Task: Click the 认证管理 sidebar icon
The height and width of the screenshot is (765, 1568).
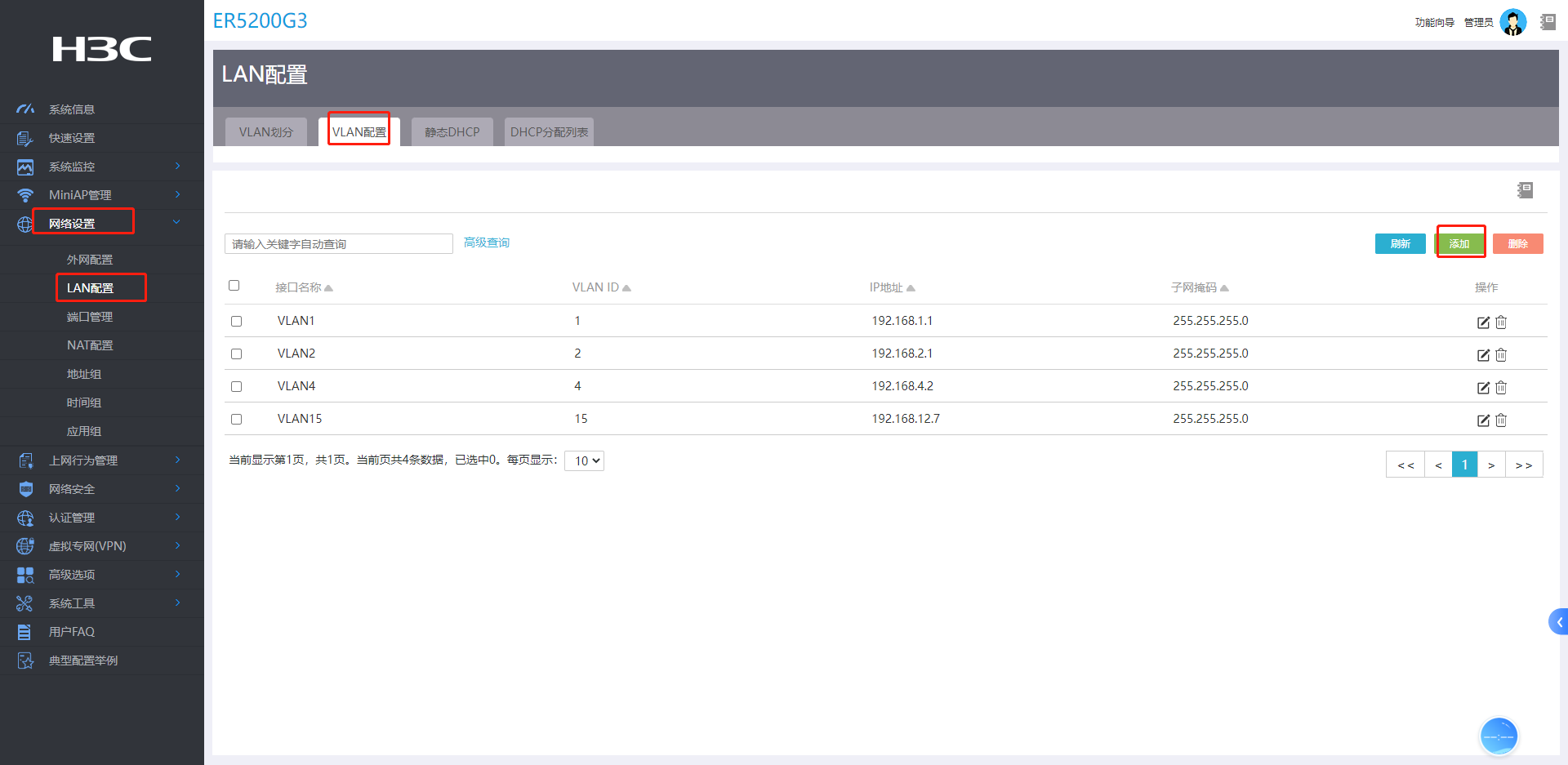Action: pyautogui.click(x=25, y=518)
